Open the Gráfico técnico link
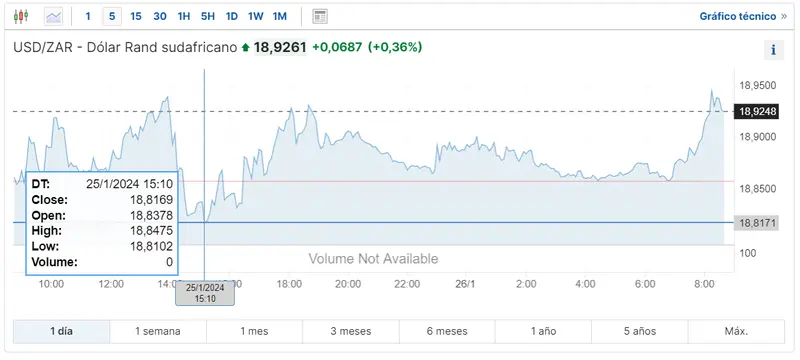Screen dimensions: 800x360 pyautogui.click(x=737, y=16)
